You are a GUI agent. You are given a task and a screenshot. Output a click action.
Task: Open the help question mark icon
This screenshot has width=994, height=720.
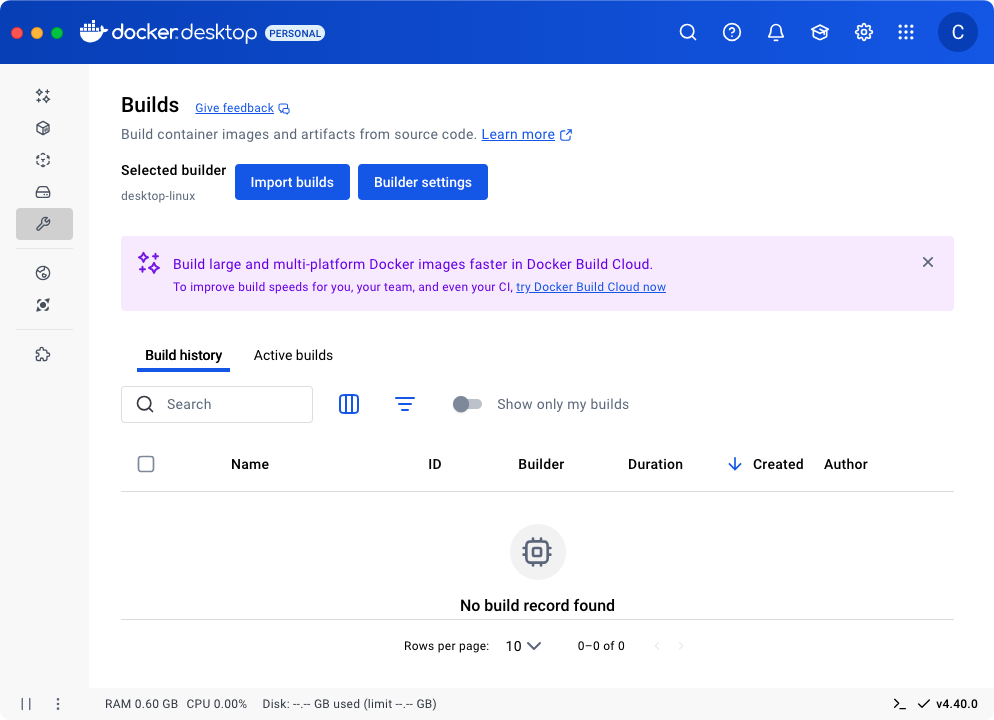click(732, 32)
